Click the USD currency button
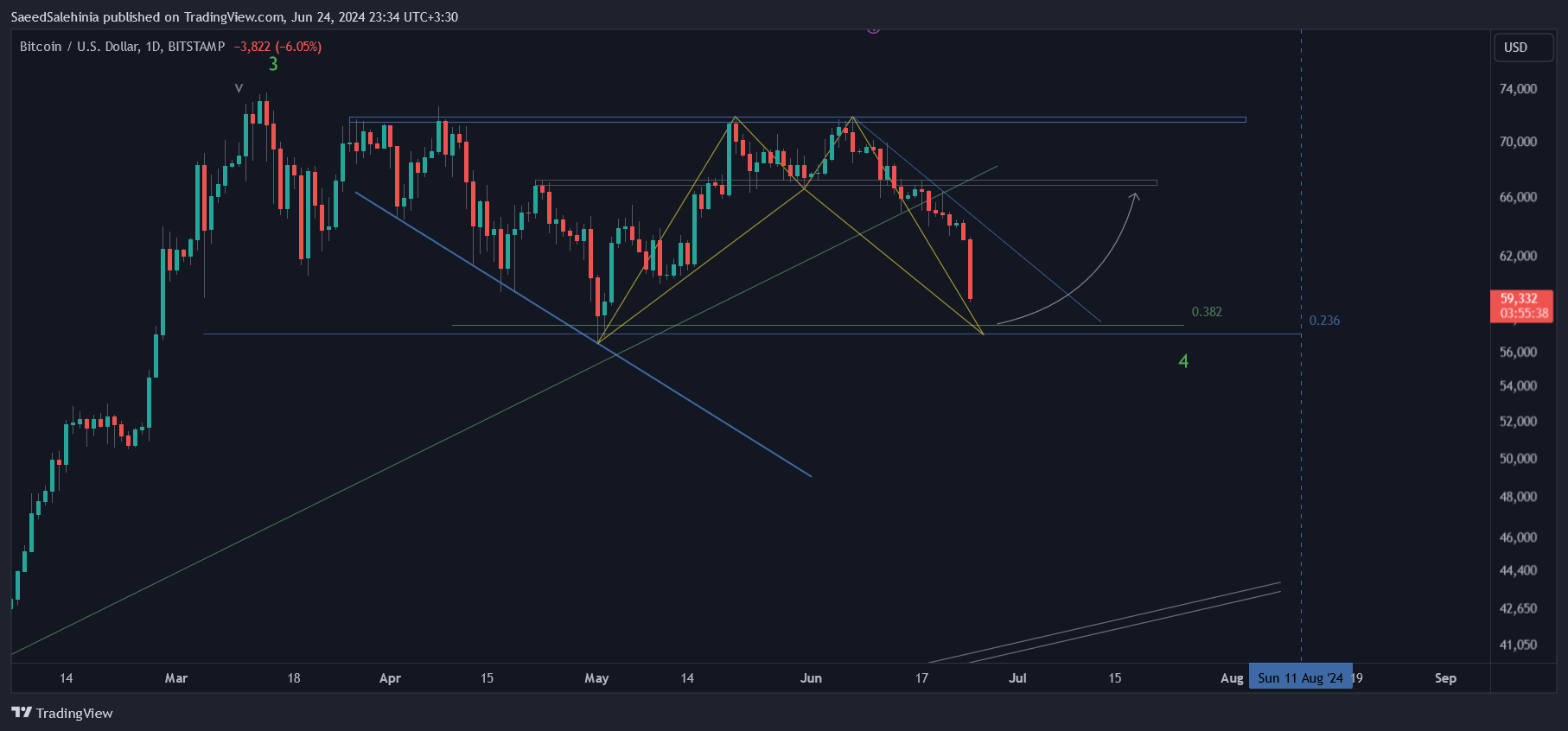The width and height of the screenshot is (1568, 731). (x=1524, y=48)
